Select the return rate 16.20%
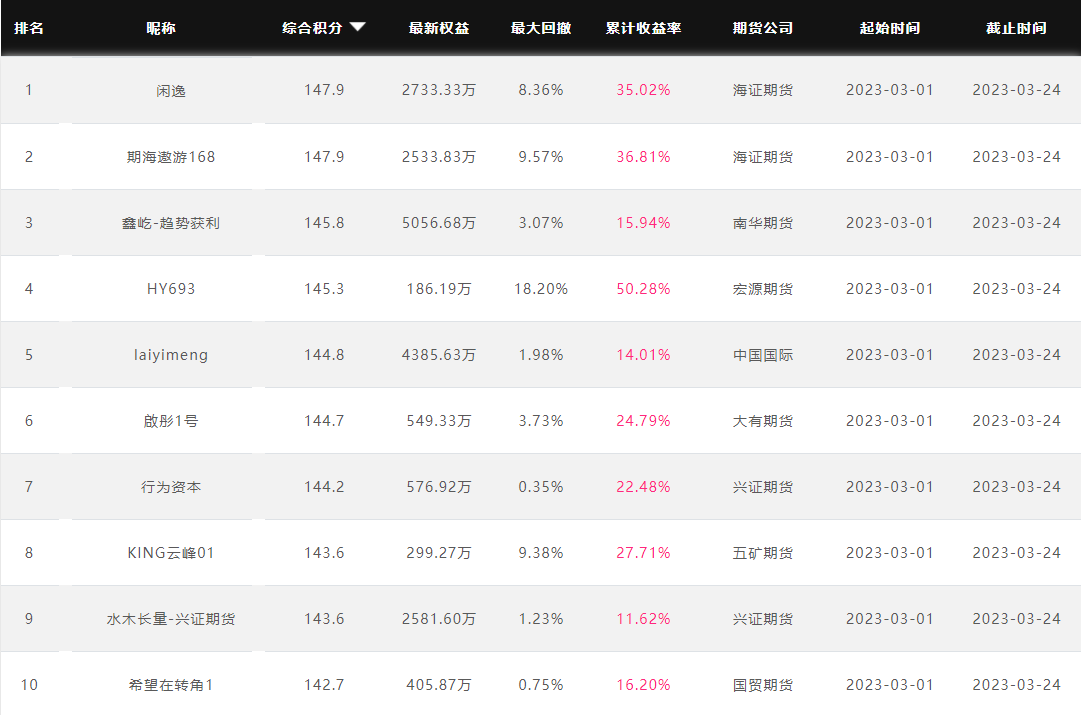Screen dimensions: 1081x715 [x=643, y=685]
